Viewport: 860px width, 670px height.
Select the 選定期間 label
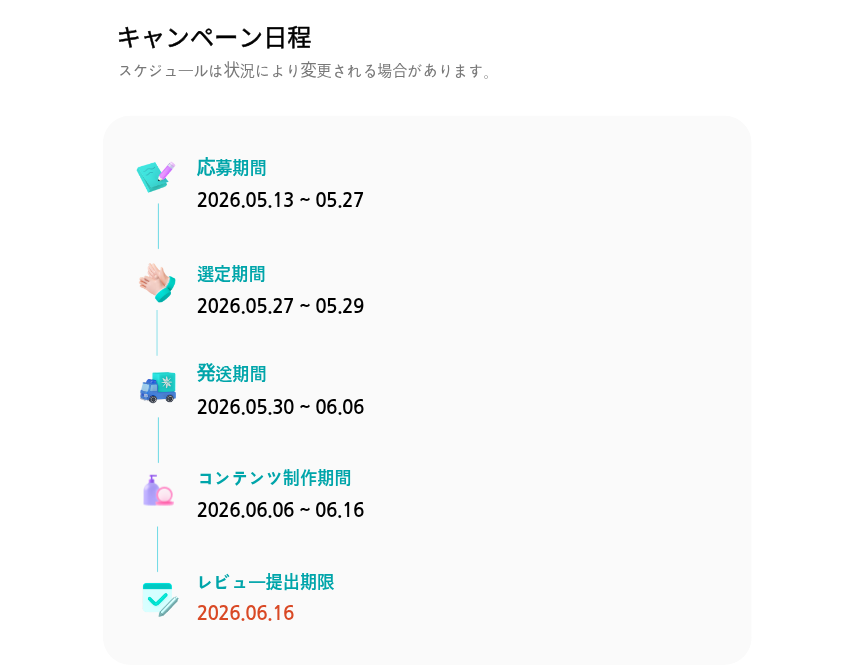pos(231,274)
